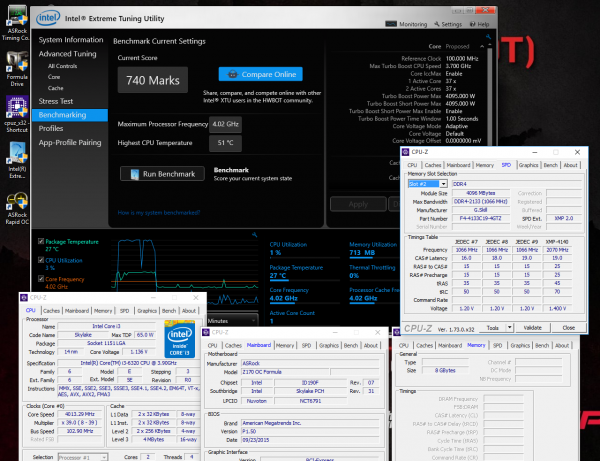Toggle Package Temperature graph checkbox
The width and height of the screenshot is (600, 461).
tap(41, 241)
